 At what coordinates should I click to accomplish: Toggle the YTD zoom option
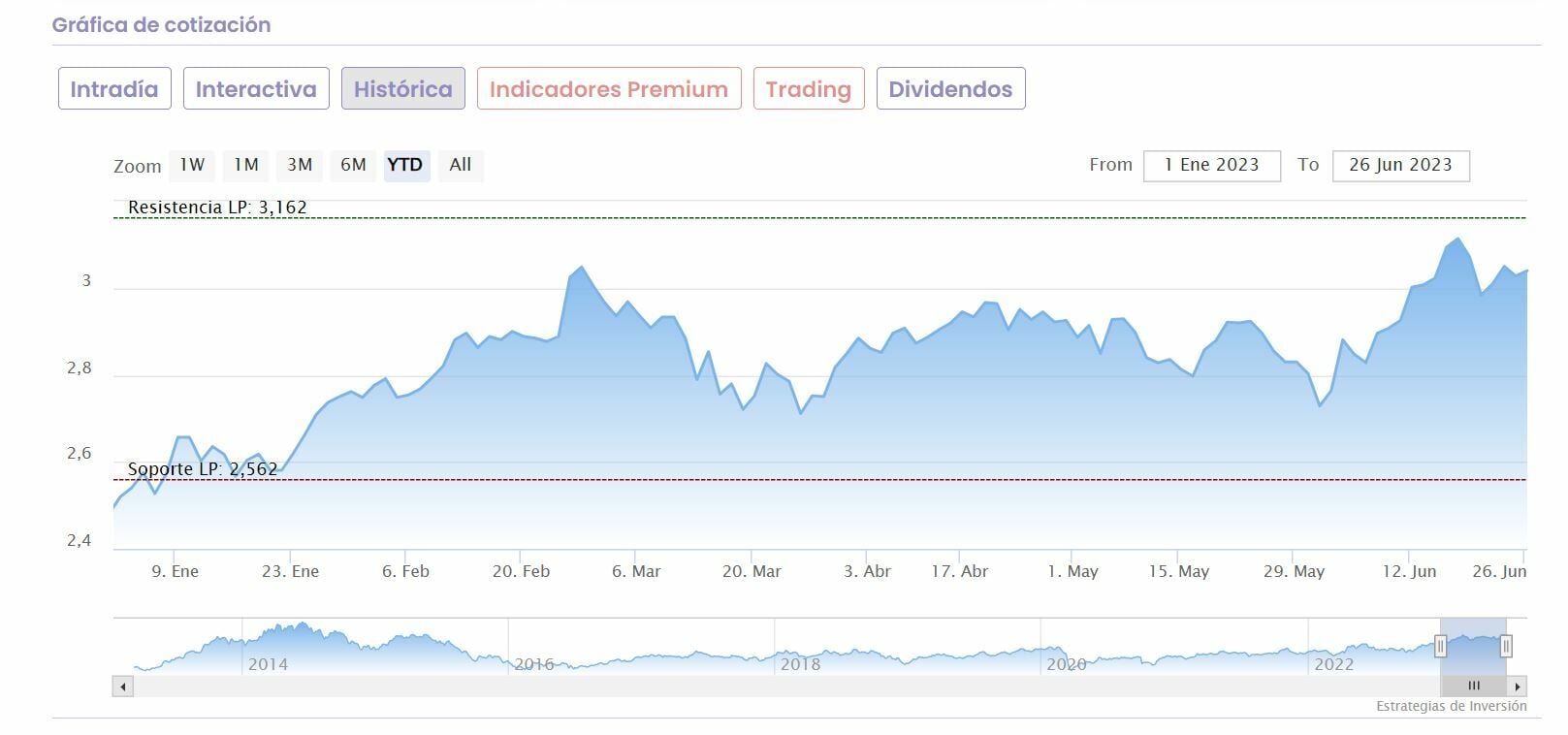click(405, 165)
